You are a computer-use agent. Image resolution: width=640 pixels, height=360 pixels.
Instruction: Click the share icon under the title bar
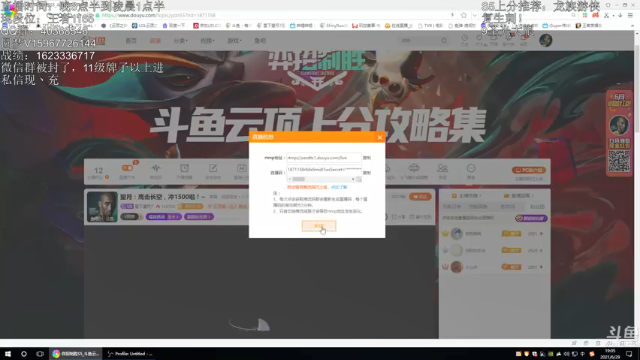(x=399, y=217)
